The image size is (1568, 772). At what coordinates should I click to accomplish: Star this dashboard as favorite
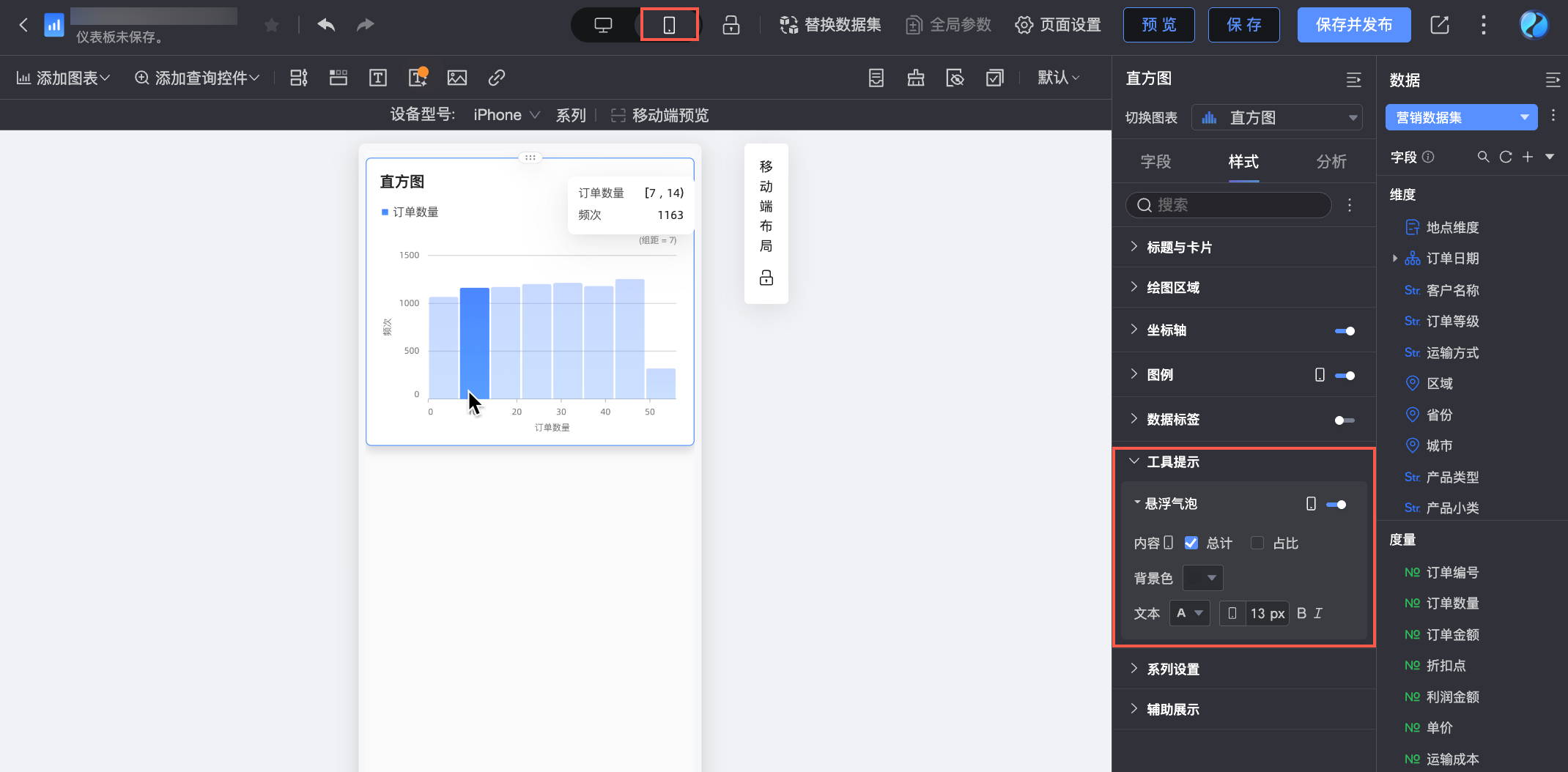click(x=272, y=26)
